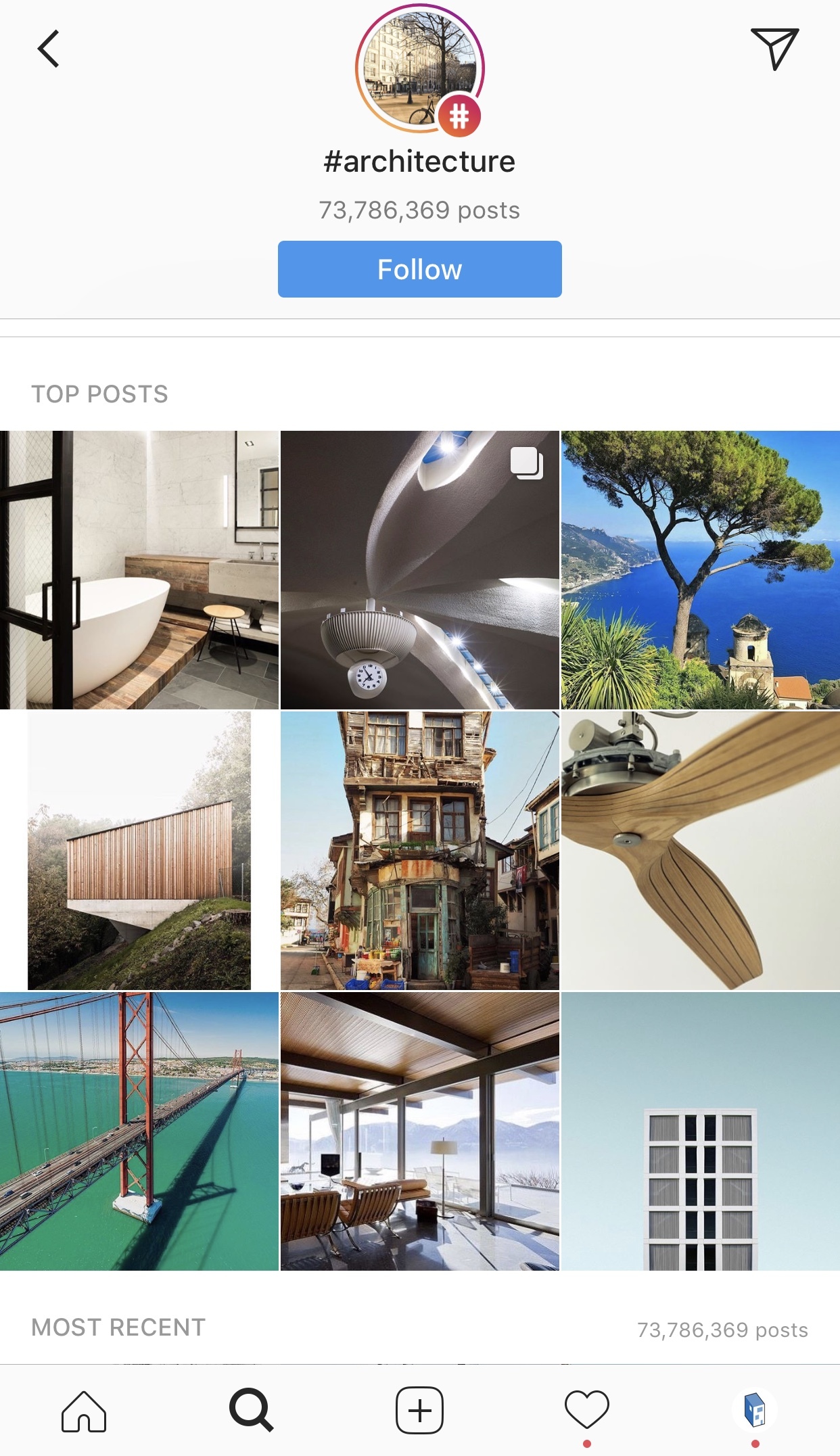
Task: Open the wooden ceiling fan post
Action: tap(701, 851)
